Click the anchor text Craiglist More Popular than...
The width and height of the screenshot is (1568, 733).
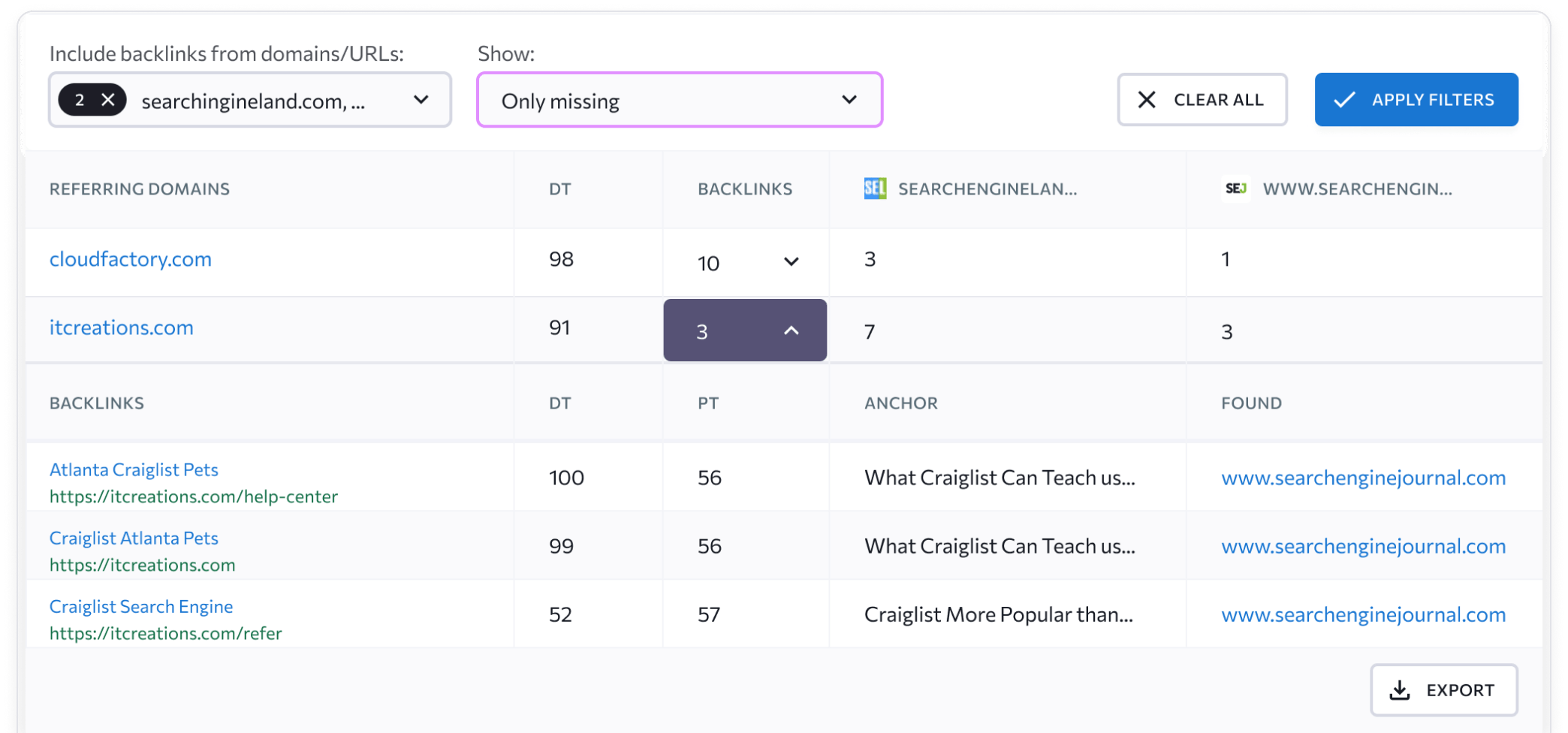(x=999, y=614)
